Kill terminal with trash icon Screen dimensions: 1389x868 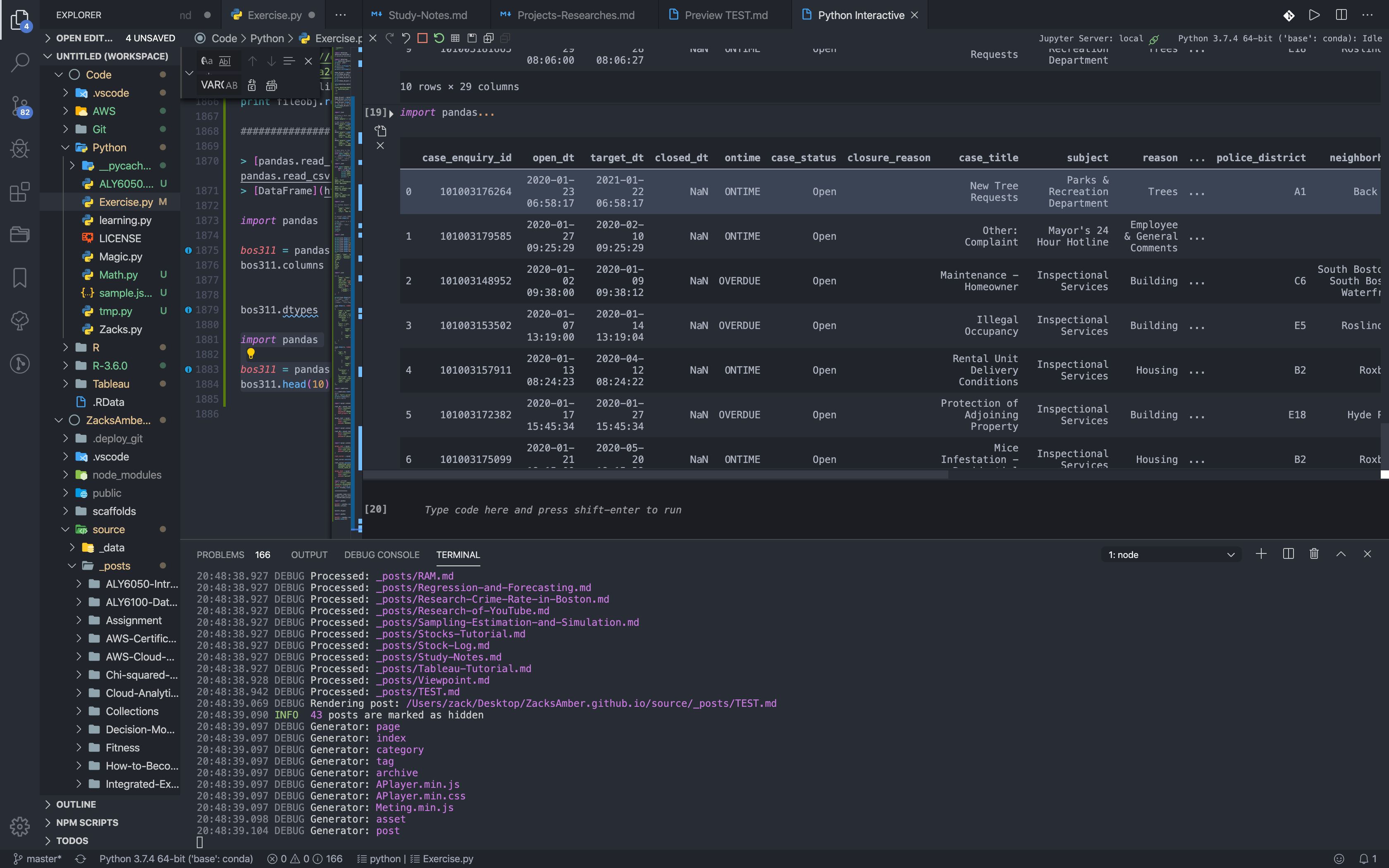(1314, 554)
